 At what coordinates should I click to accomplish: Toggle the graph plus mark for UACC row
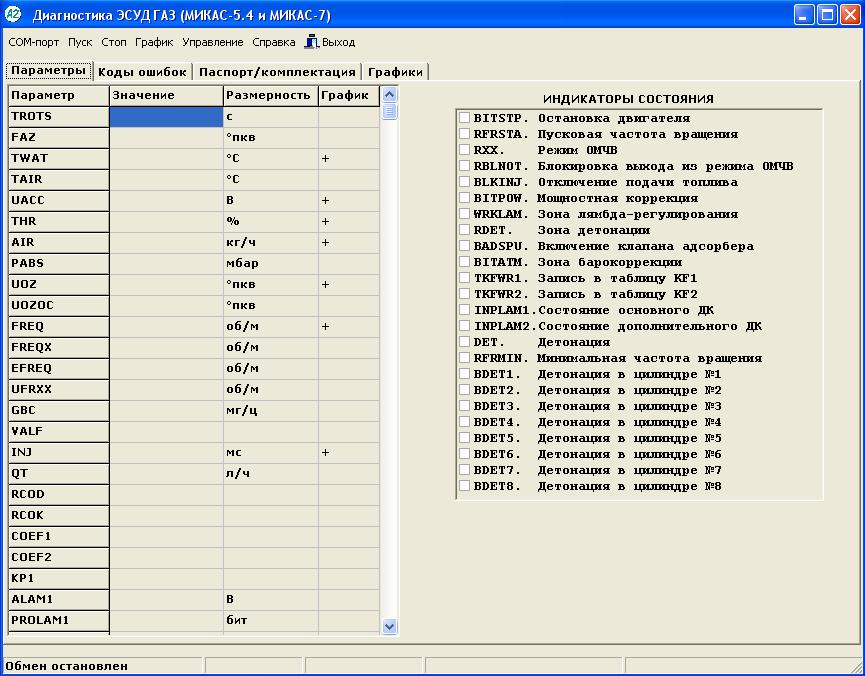[x=325, y=200]
